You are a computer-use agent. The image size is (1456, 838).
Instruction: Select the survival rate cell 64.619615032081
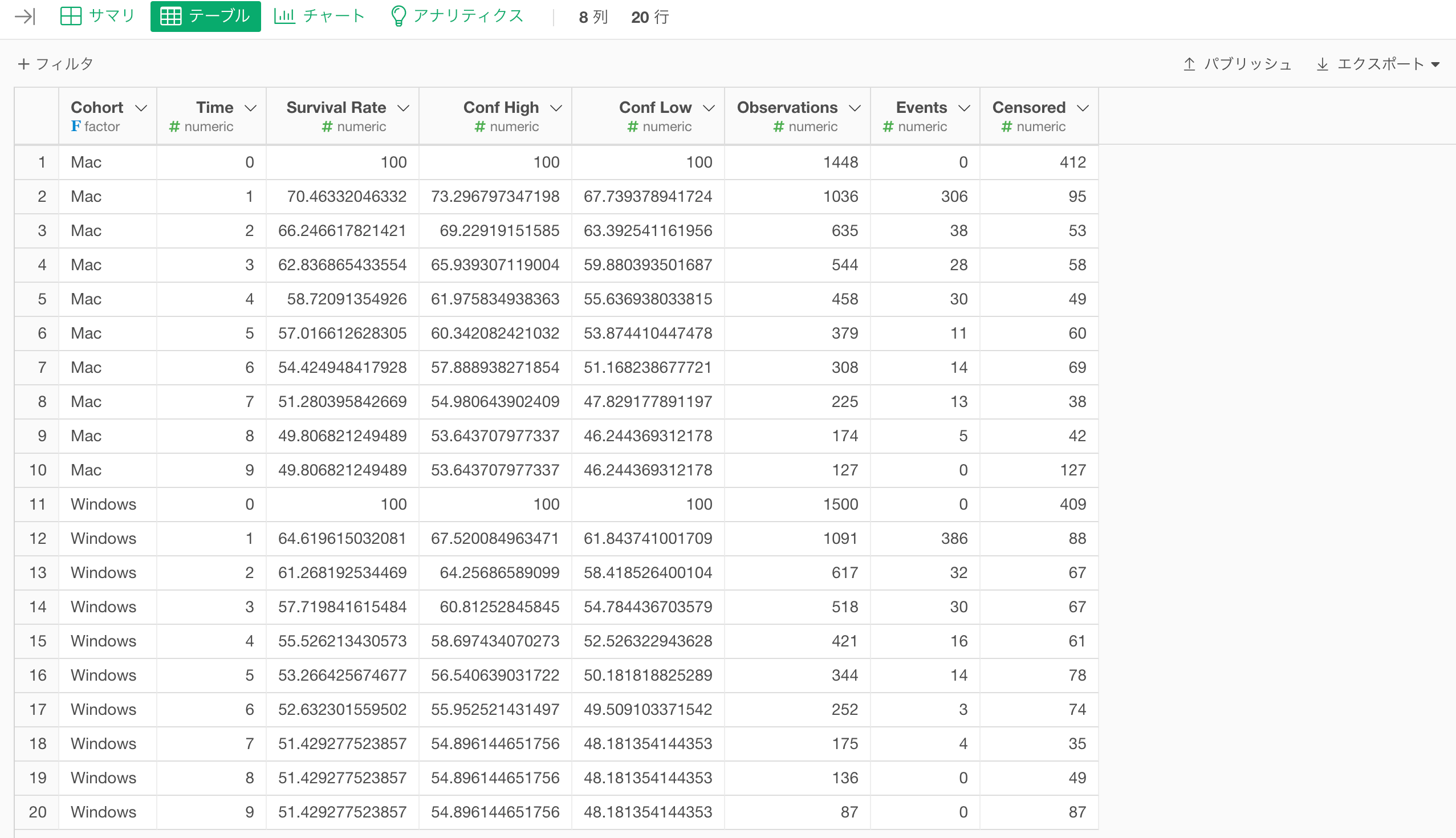[343, 538]
